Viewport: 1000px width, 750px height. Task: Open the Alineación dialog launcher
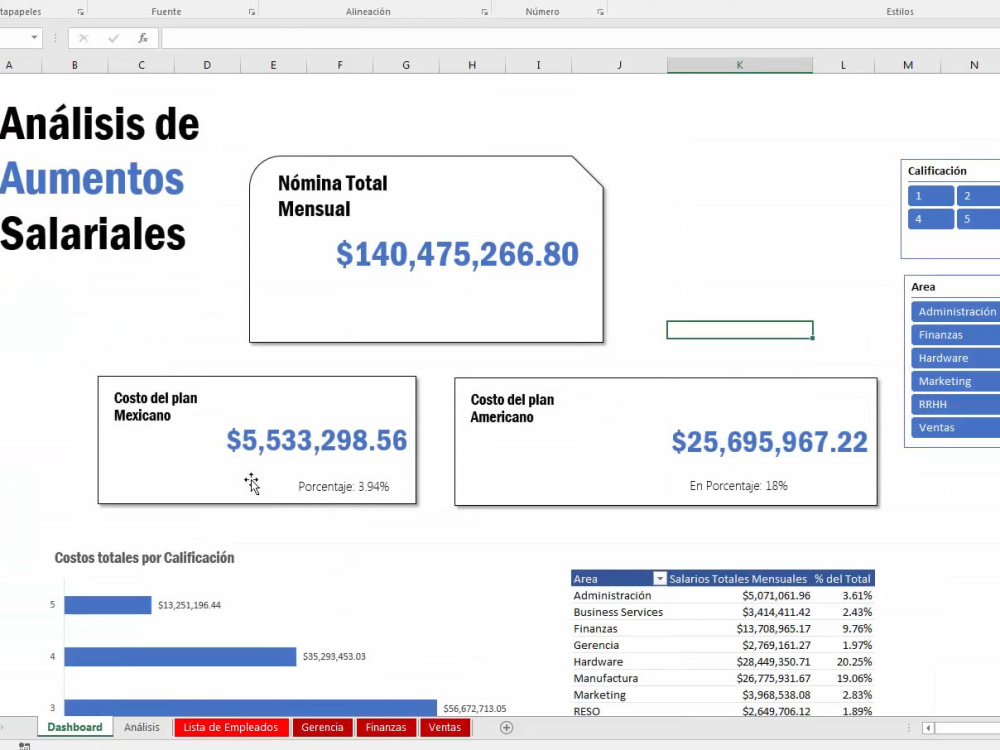(485, 12)
